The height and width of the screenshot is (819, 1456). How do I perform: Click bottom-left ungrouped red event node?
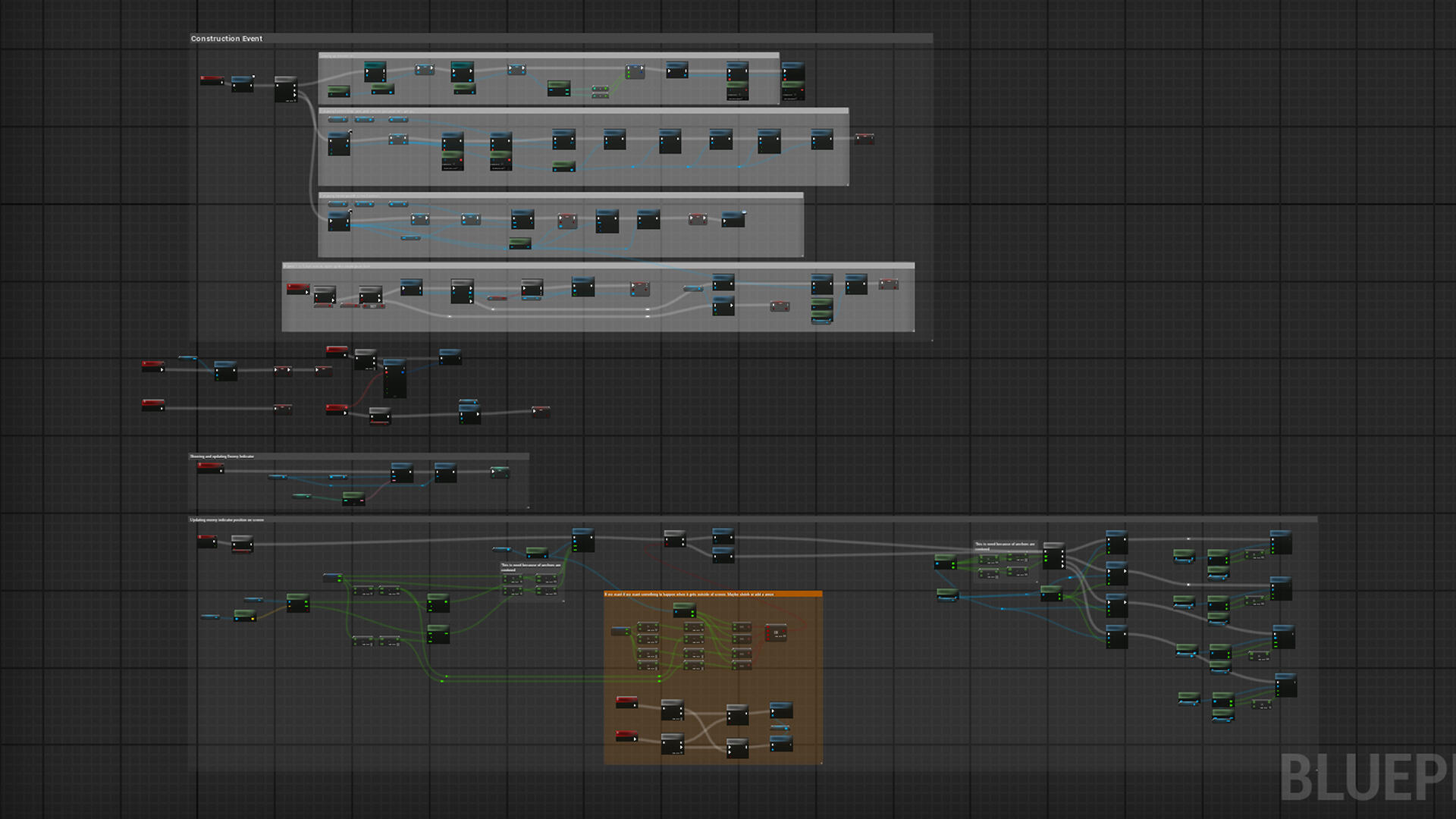pos(152,405)
